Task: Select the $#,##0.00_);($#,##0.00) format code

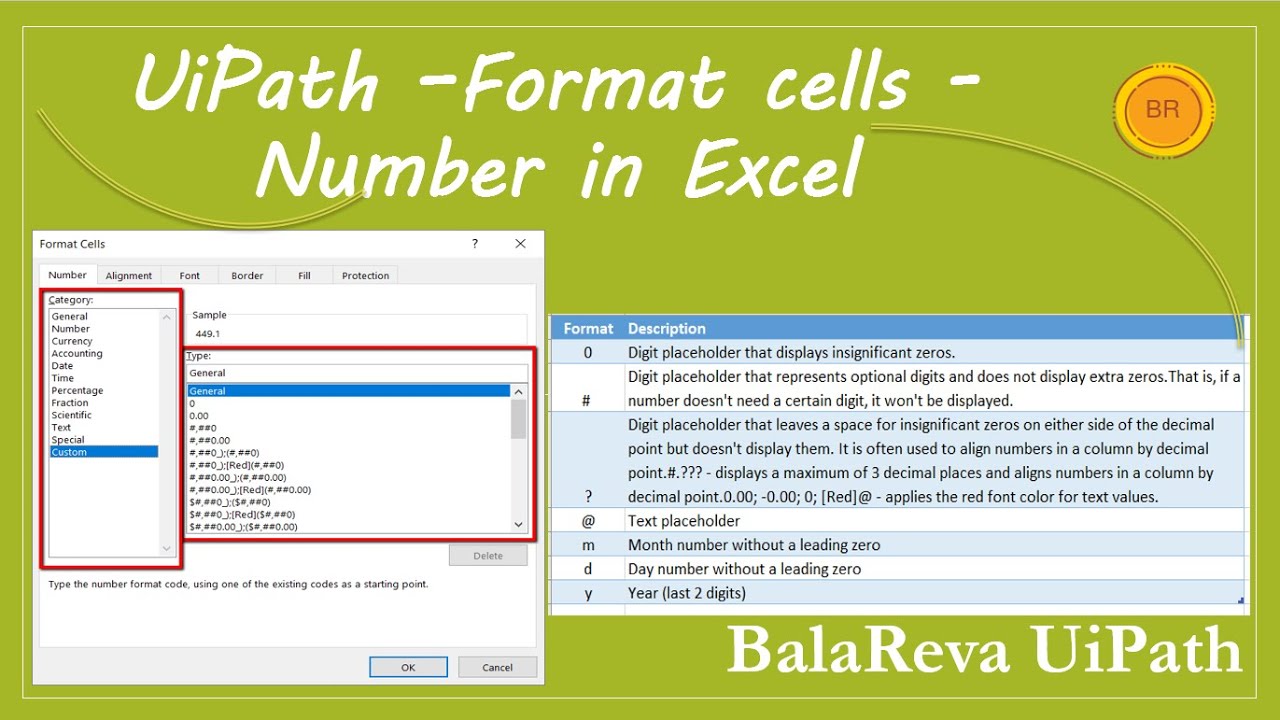Action: (x=349, y=527)
